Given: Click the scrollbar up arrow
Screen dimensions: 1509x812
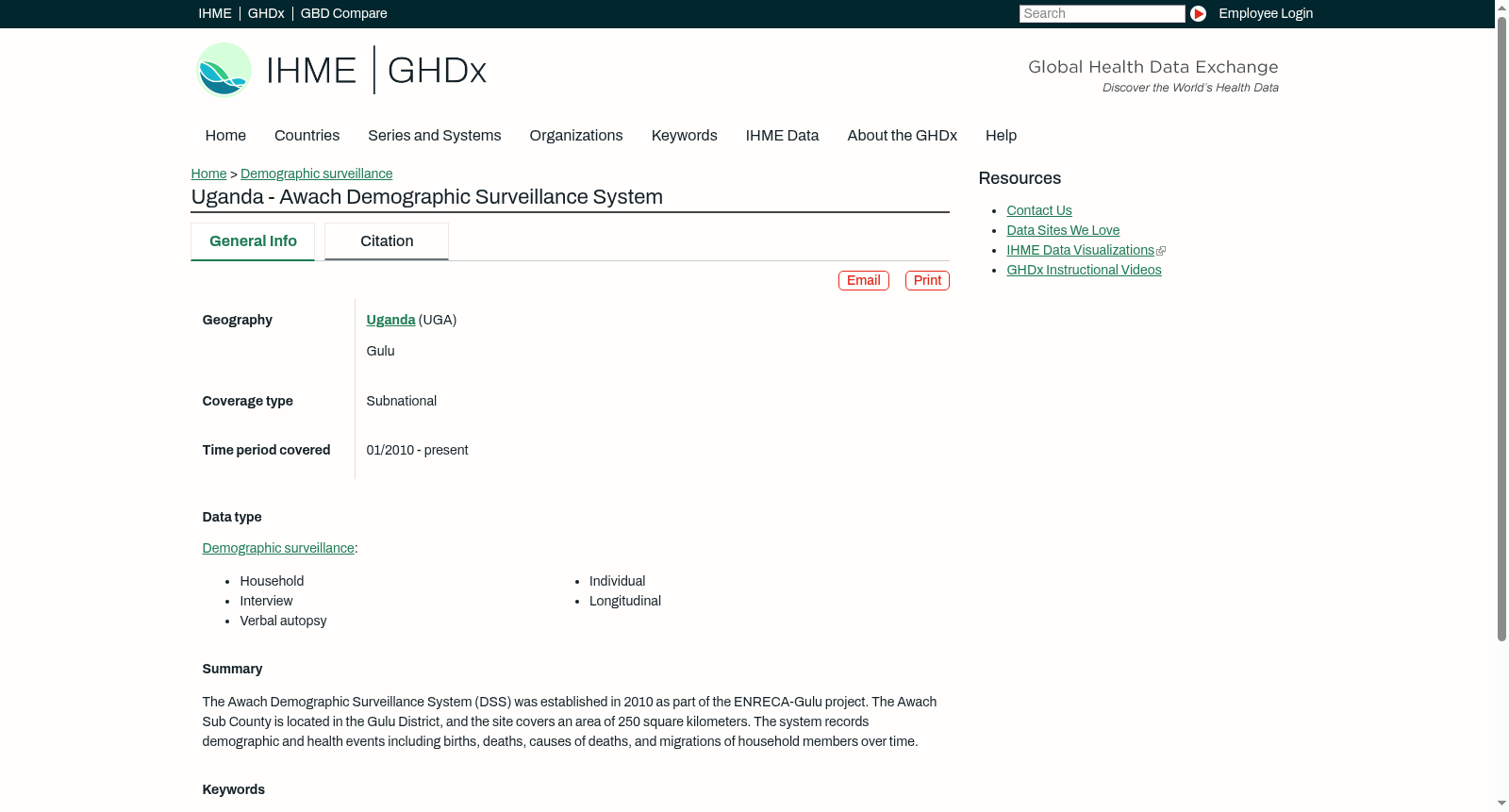Looking at the screenshot, I should tap(1501, 7).
